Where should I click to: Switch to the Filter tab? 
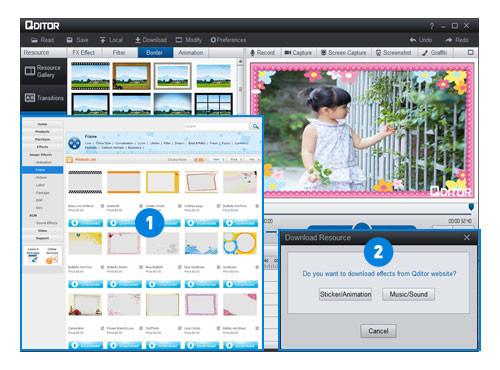tap(119, 53)
